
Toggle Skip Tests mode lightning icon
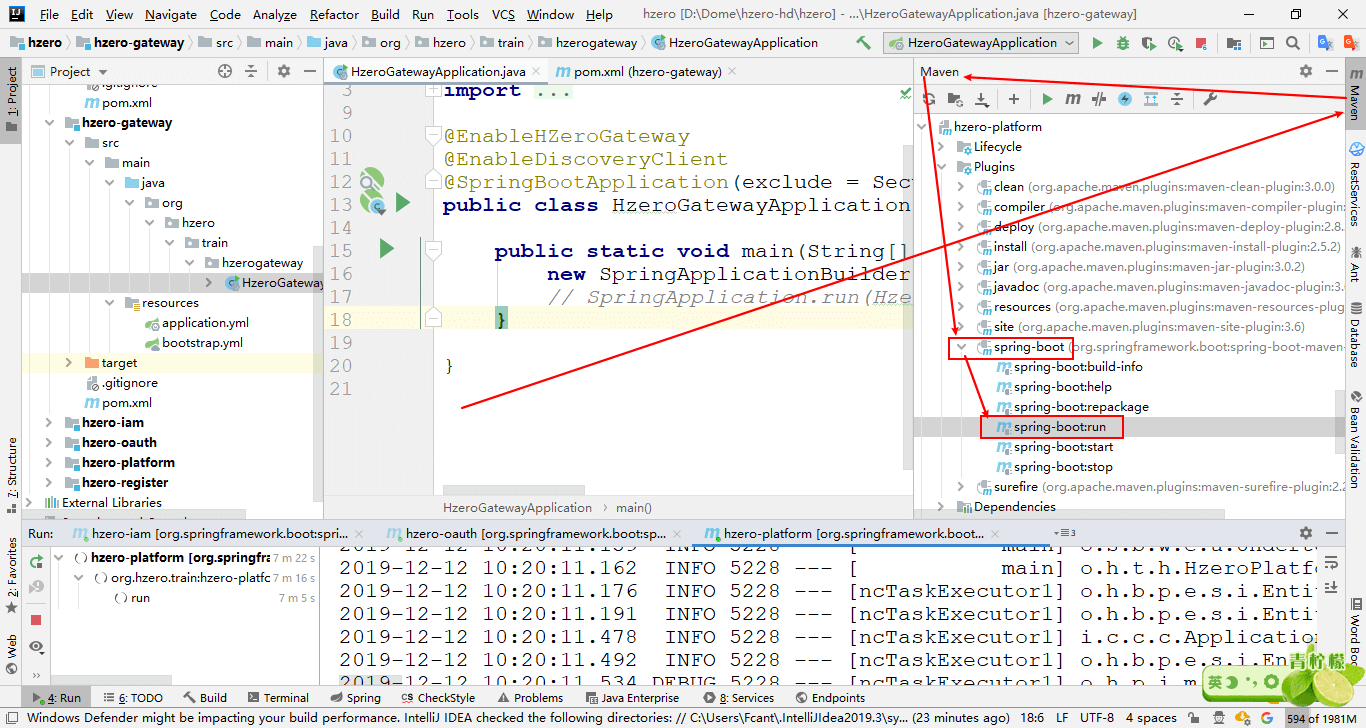tap(1125, 99)
